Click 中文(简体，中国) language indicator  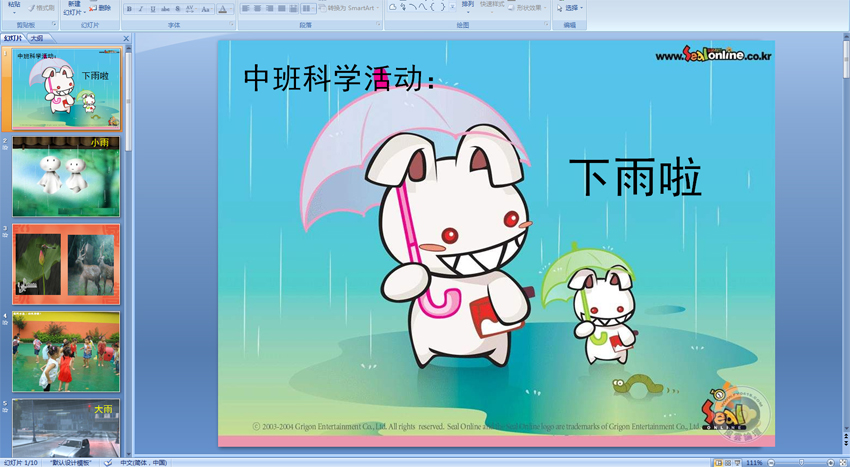point(143,463)
